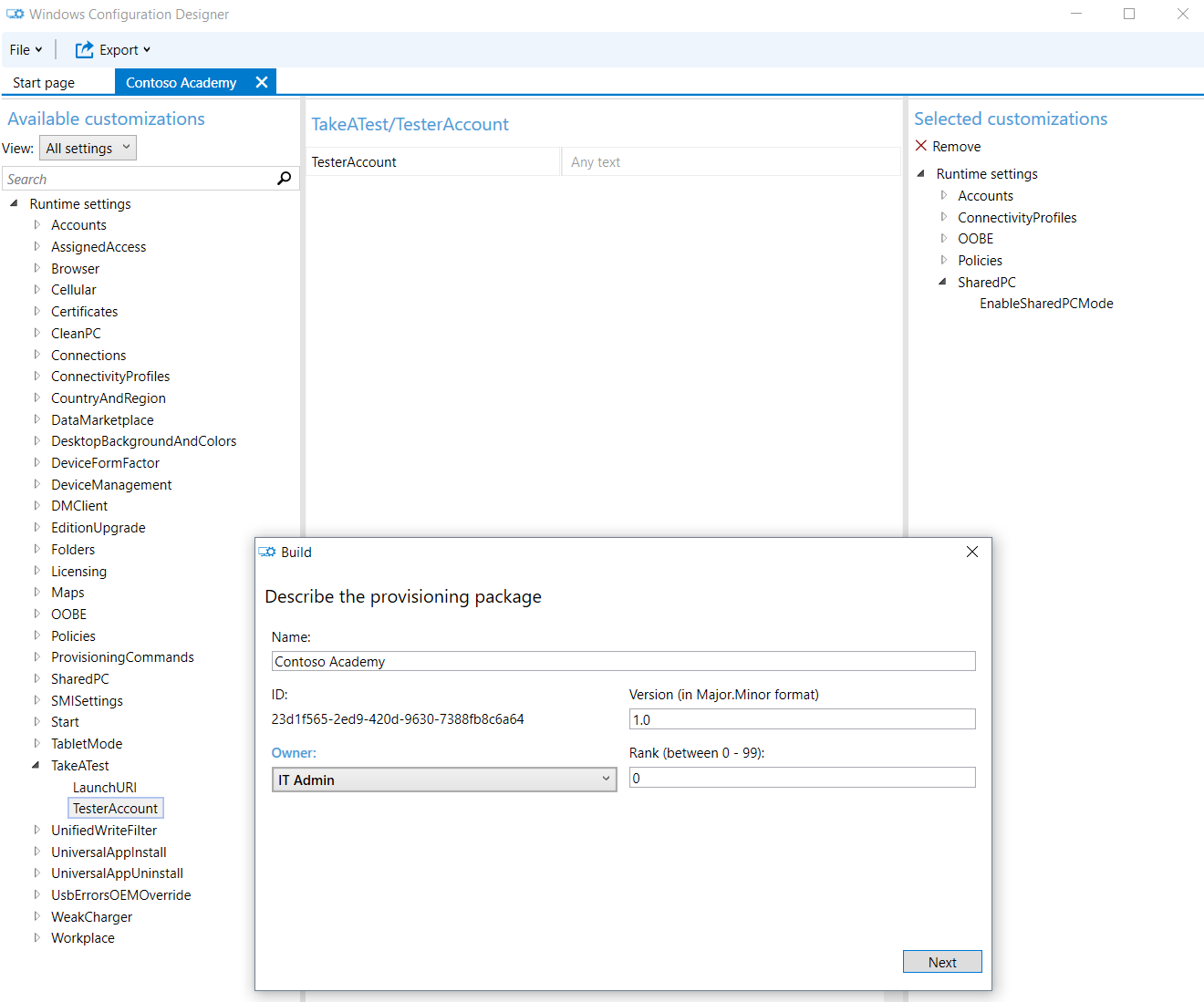Select TabletMode tree item

pyautogui.click(x=87, y=744)
